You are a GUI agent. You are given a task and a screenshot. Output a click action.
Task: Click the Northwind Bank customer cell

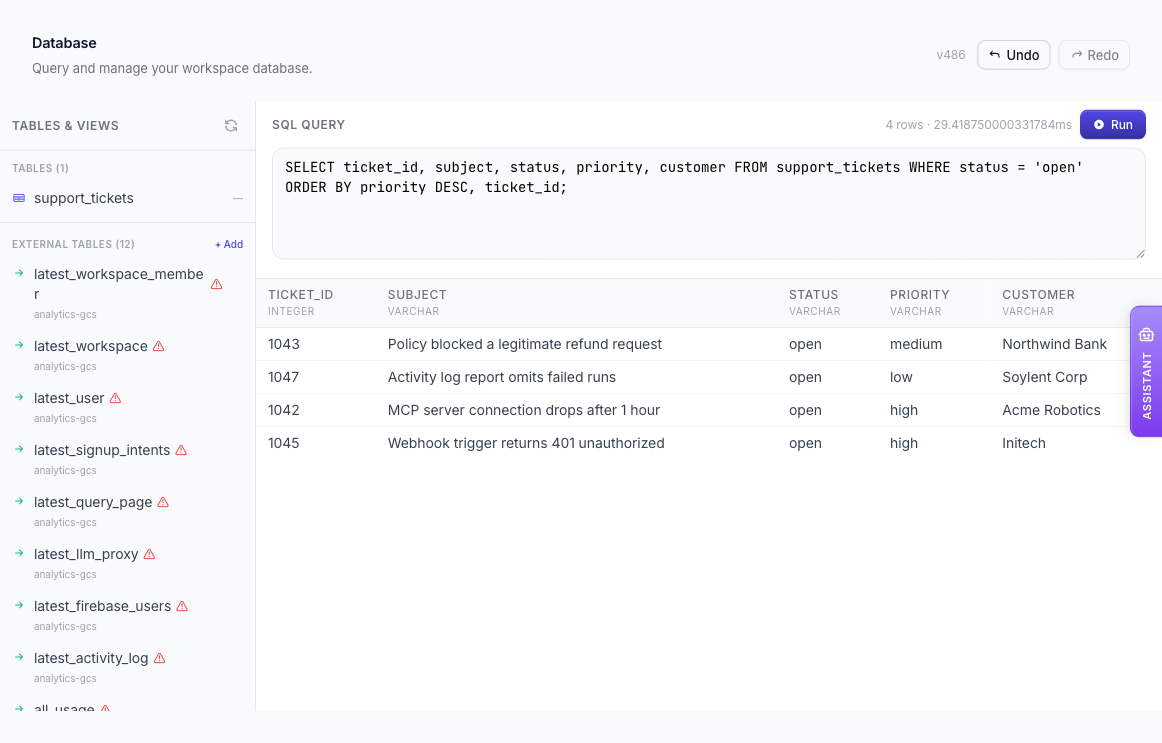[x=1055, y=344]
